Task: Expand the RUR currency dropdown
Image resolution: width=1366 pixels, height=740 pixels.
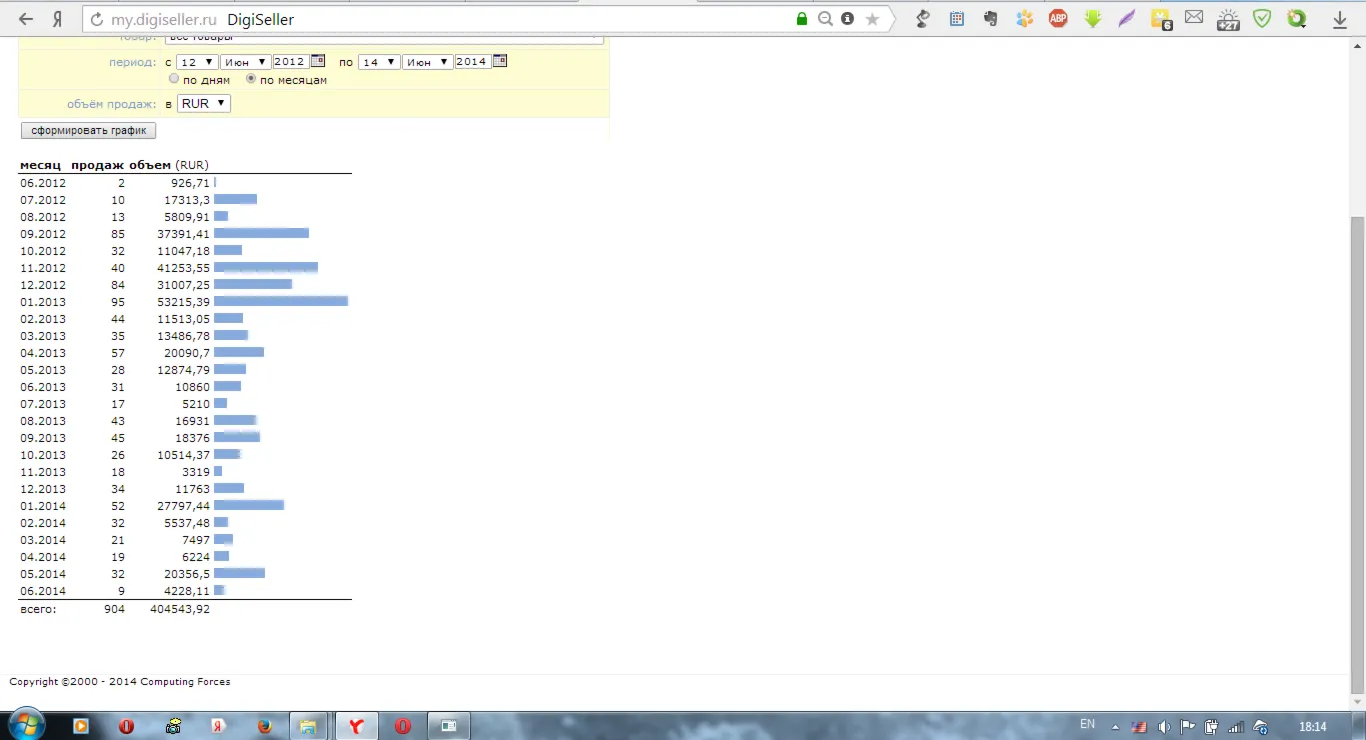Action: tap(204, 103)
